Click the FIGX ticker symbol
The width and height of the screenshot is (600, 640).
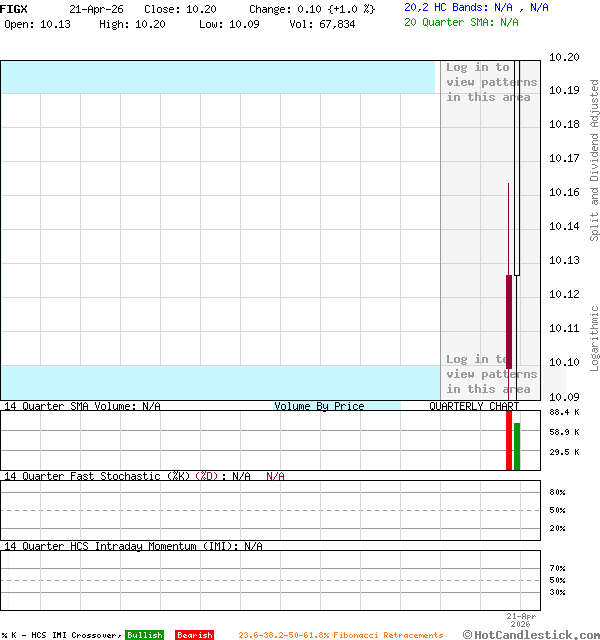14,8
